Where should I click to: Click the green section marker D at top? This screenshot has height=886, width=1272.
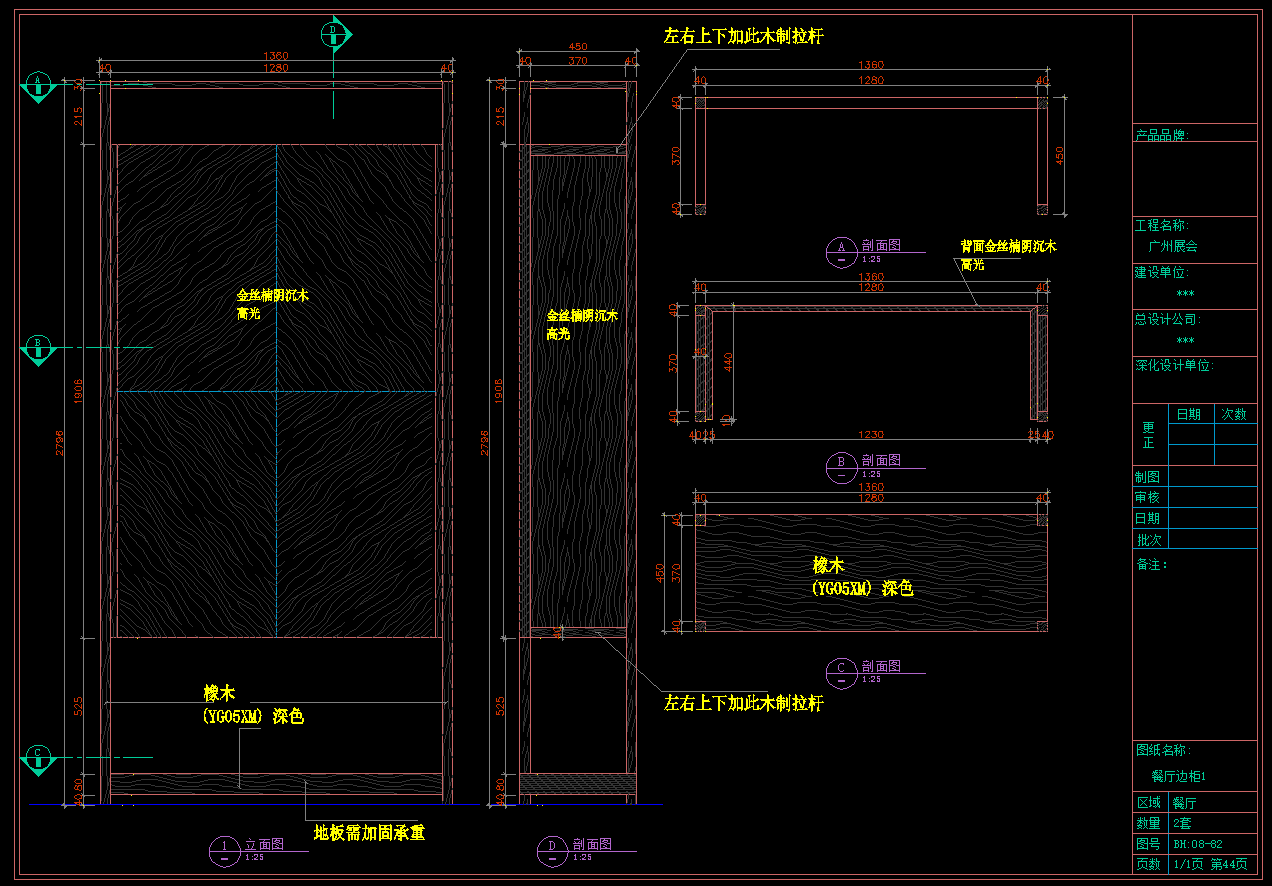point(335,34)
